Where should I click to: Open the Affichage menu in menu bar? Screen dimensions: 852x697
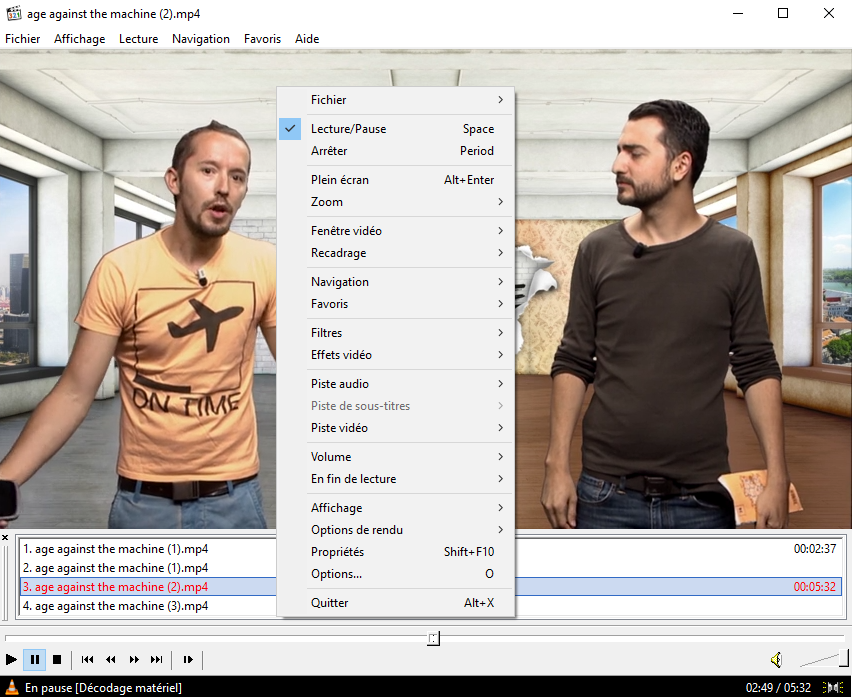click(x=79, y=39)
